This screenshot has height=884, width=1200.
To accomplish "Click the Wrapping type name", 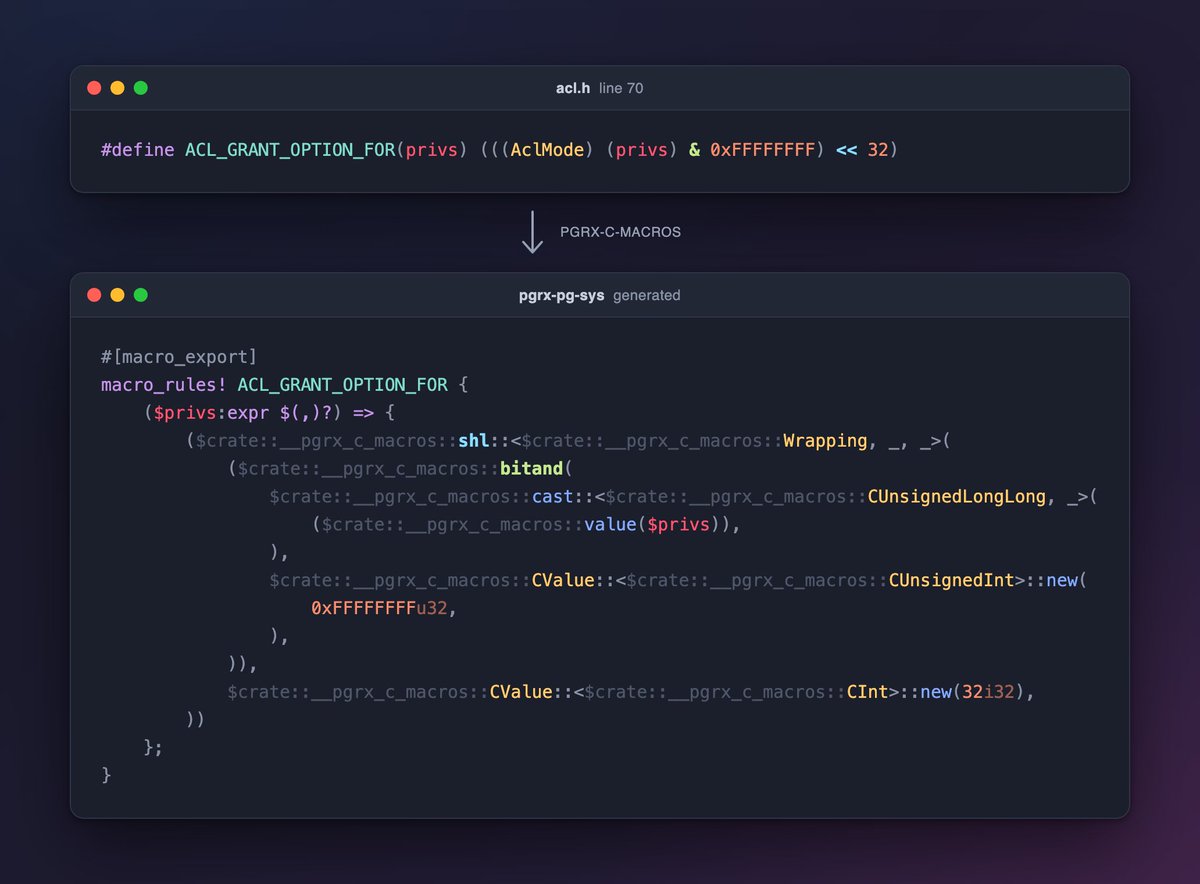I will [825, 441].
